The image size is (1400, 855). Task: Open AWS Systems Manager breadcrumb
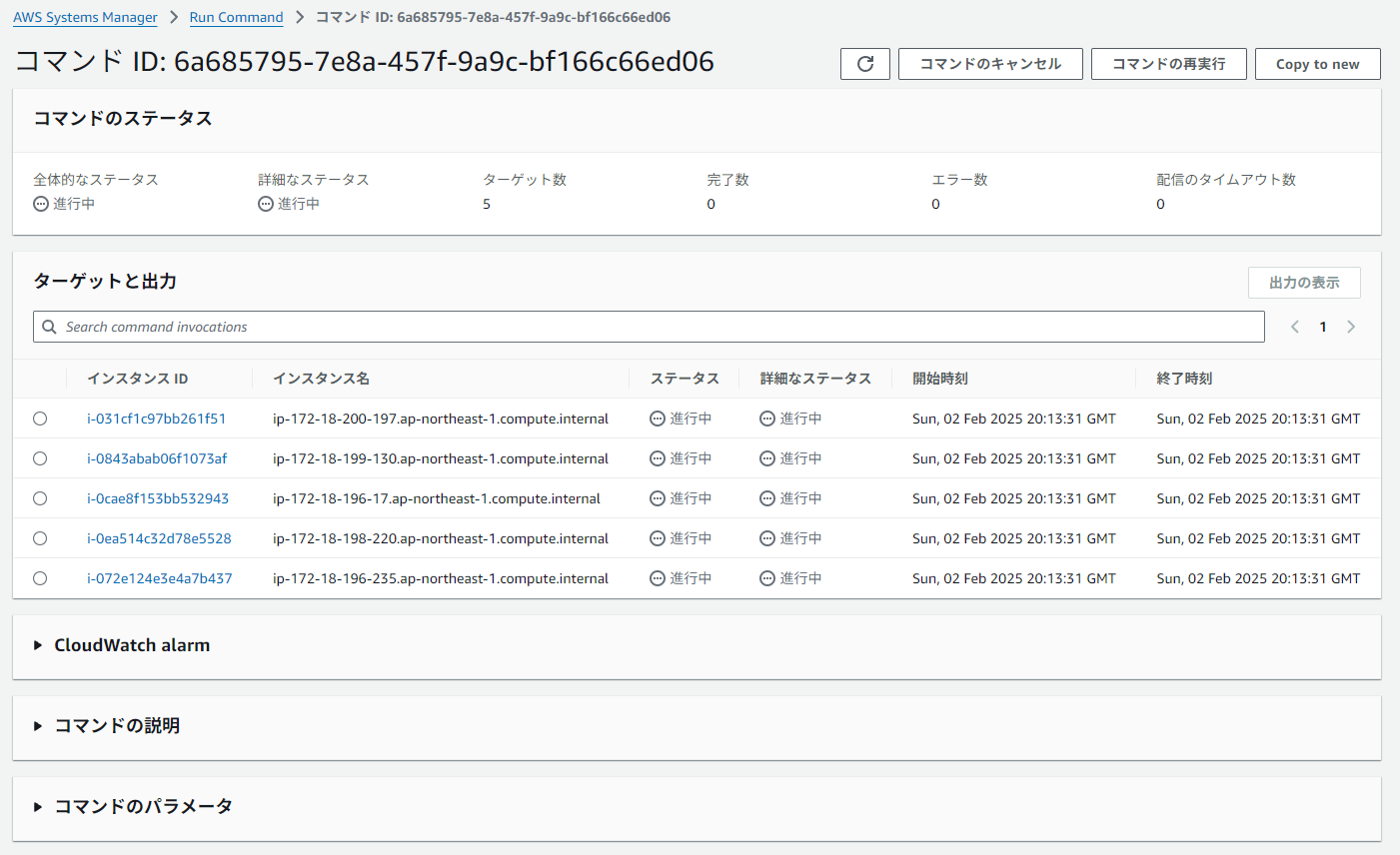pos(85,17)
